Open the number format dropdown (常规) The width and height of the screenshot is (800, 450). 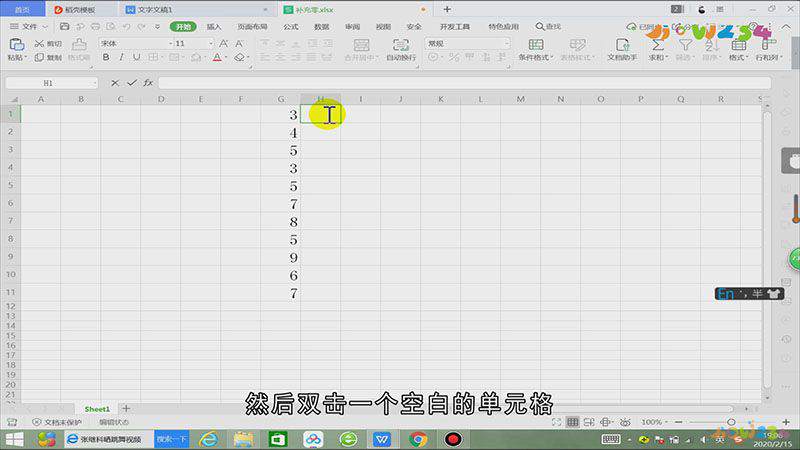click(x=507, y=44)
